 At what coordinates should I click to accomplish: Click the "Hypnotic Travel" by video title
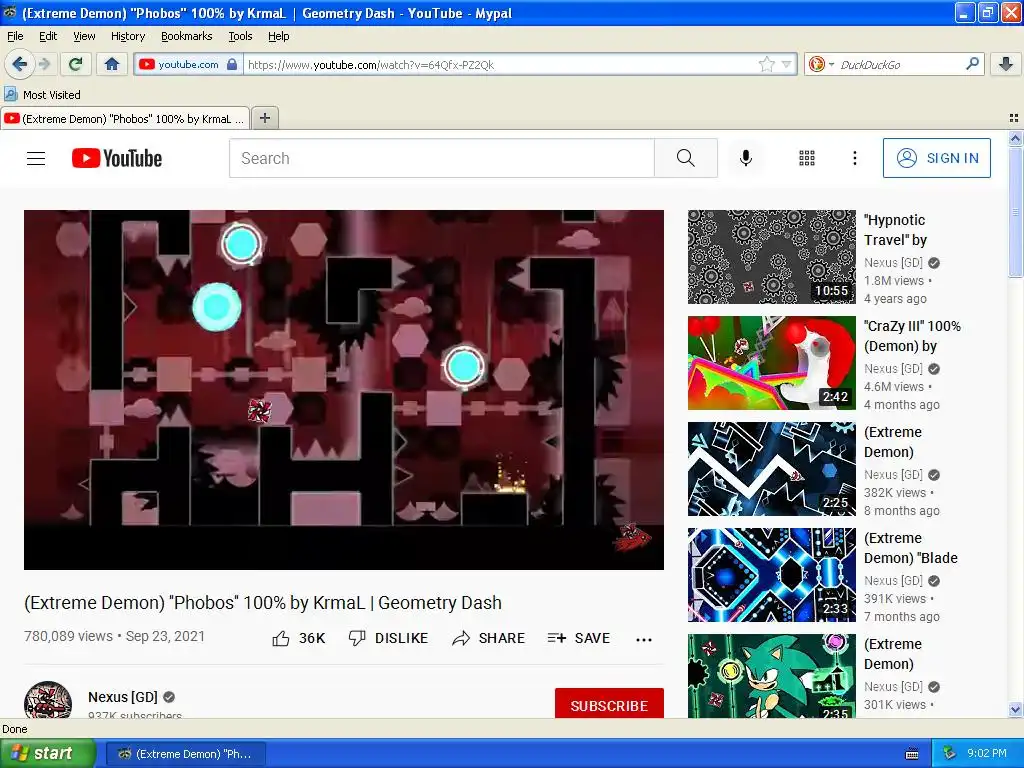click(895, 230)
